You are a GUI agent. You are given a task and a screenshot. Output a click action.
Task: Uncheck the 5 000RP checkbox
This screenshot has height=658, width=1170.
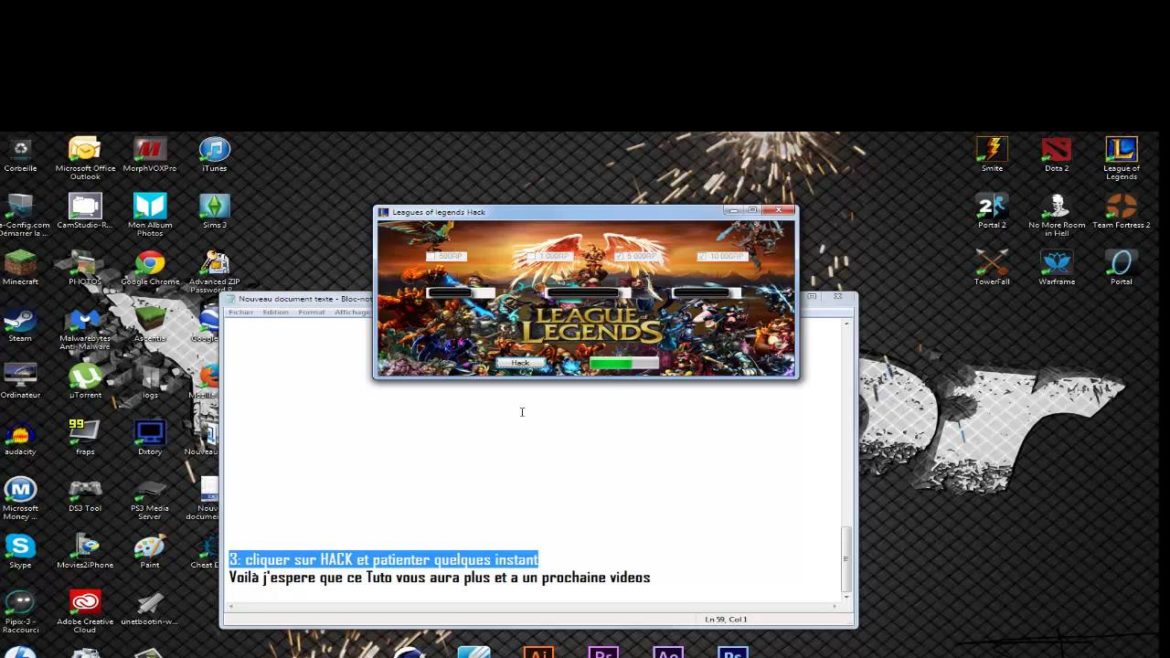pos(619,257)
